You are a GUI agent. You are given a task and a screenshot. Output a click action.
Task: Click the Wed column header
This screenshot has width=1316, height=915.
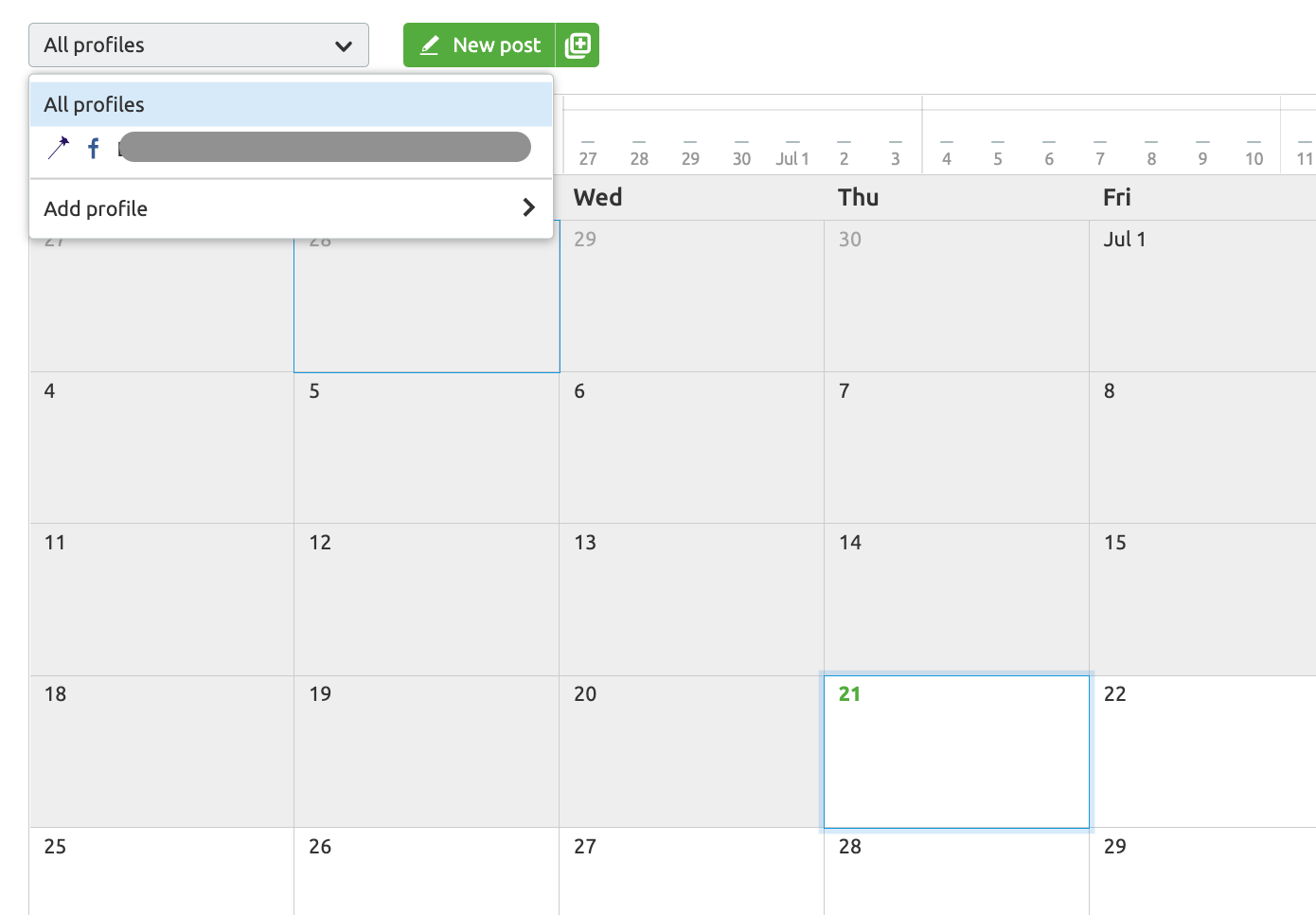click(x=598, y=197)
